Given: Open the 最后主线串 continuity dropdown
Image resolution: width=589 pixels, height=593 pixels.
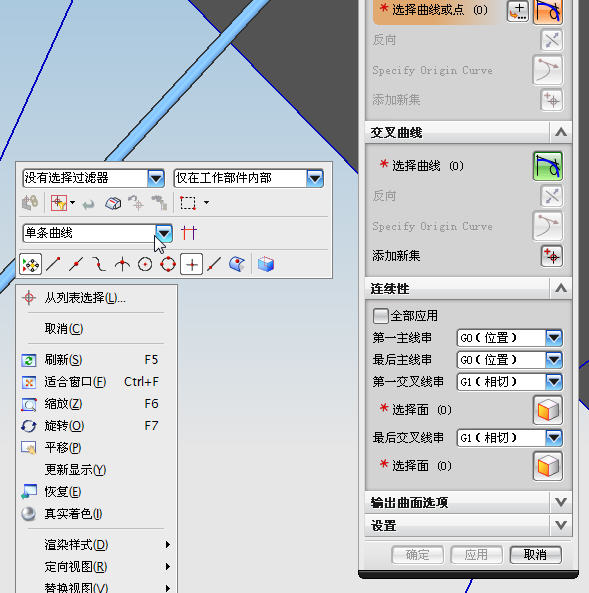Looking at the screenshot, I should (554, 360).
